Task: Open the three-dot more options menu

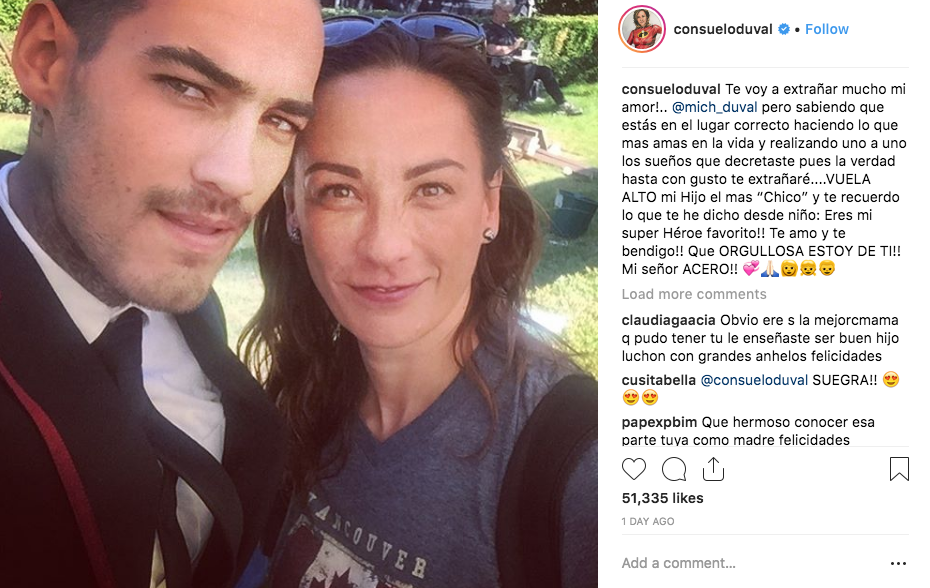Action: [x=899, y=563]
